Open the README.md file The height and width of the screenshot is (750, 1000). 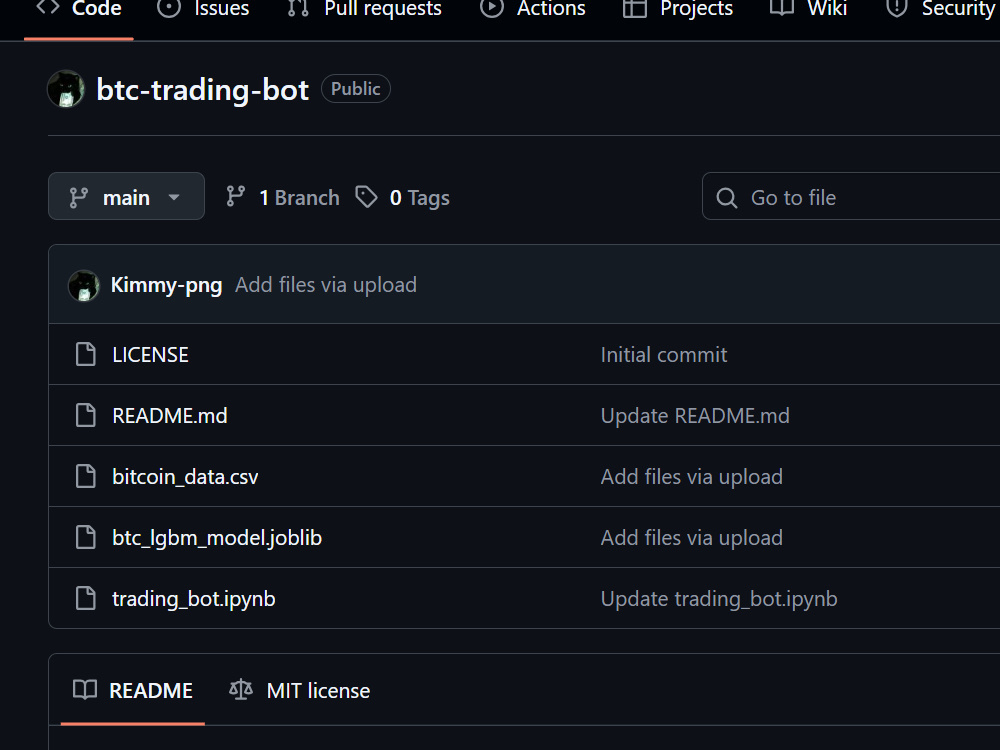click(x=170, y=416)
